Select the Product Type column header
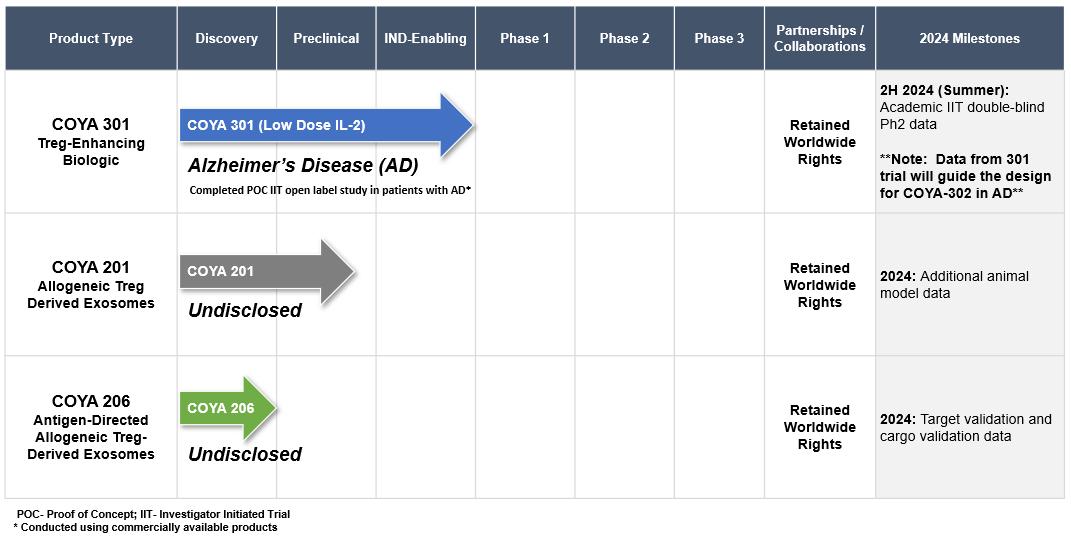This screenshot has width=1071, height=540. pyautogui.click(x=91, y=38)
